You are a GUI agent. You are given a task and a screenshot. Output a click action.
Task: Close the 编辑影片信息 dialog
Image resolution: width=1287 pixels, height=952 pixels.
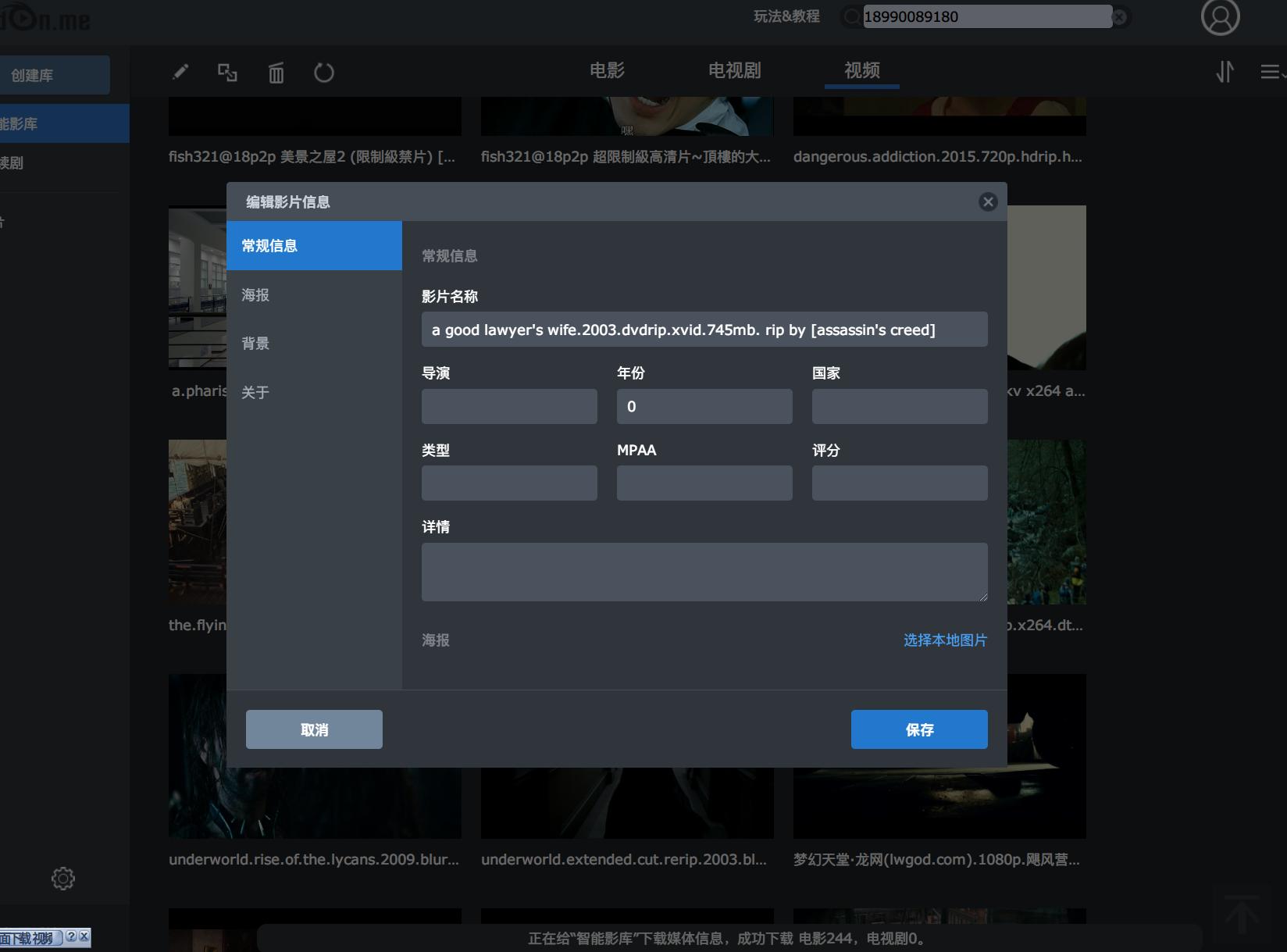[988, 202]
